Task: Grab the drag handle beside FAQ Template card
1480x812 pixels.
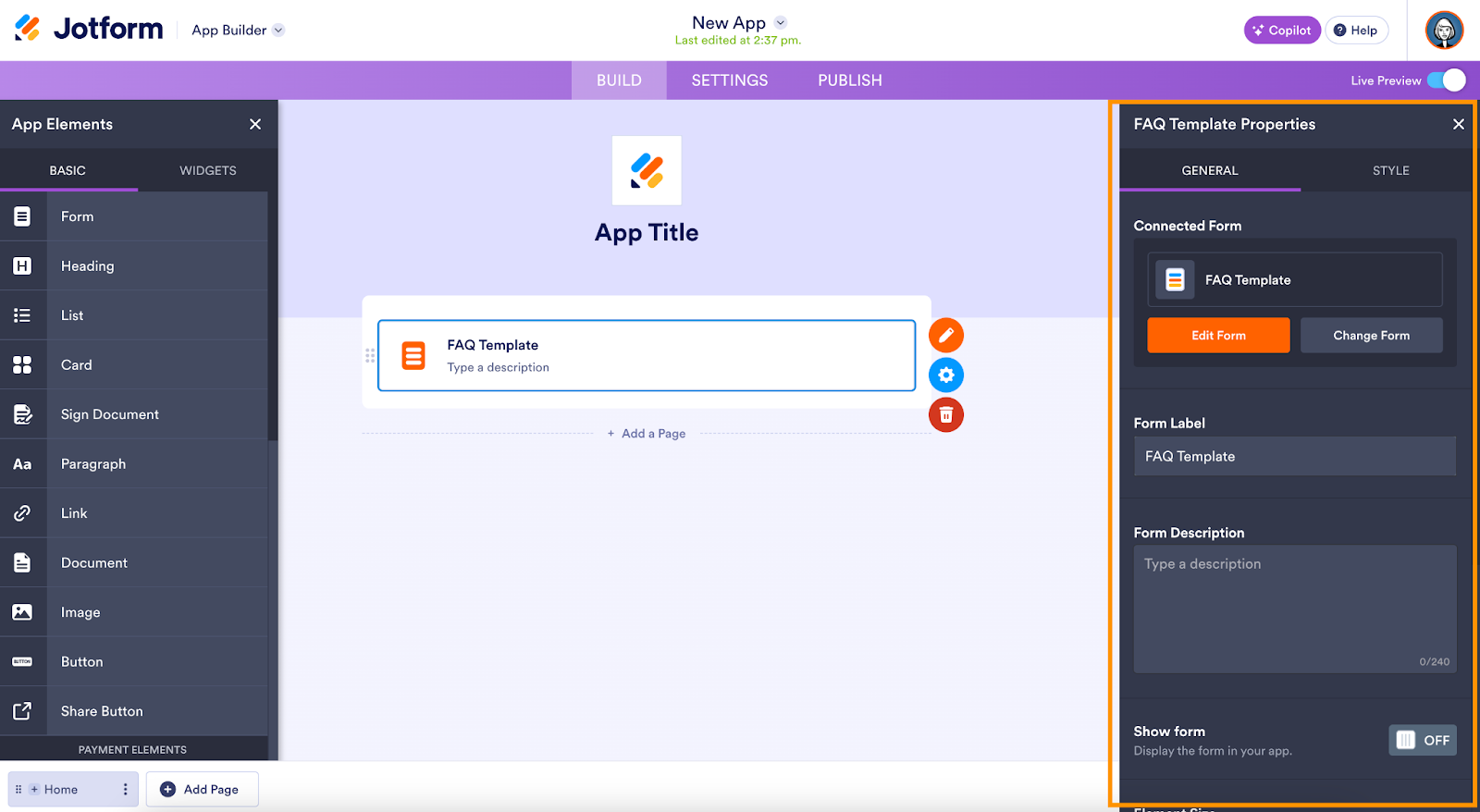Action: (370, 356)
